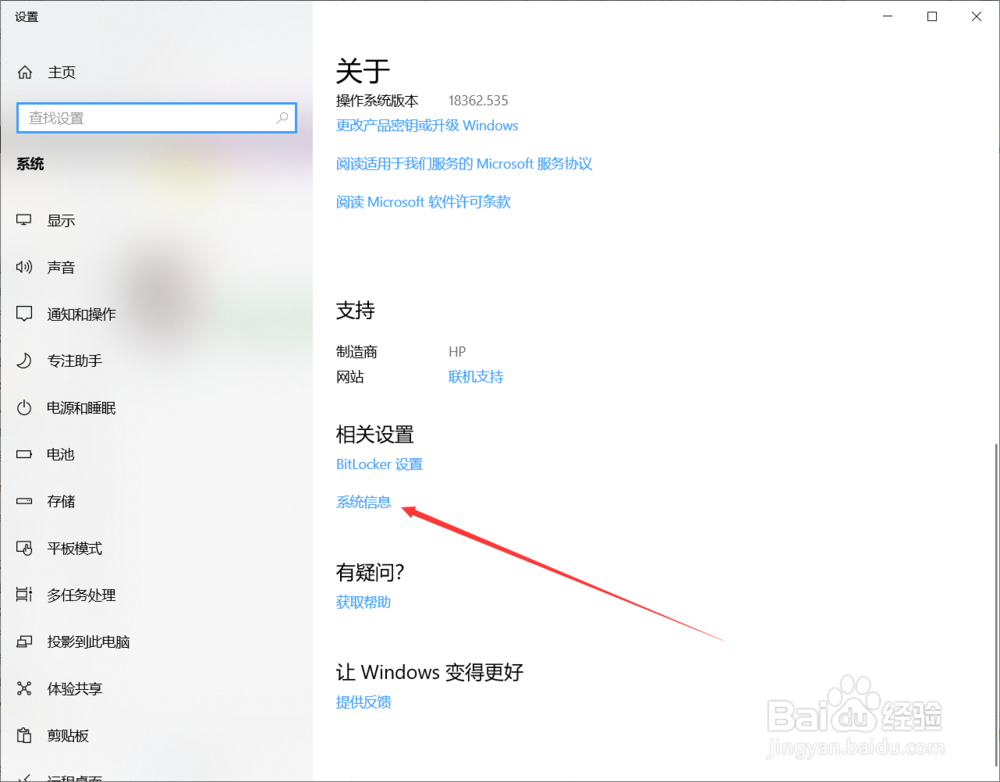Image resolution: width=1000 pixels, height=782 pixels.
Task: Open 体验共享 settings
Action: (75, 689)
